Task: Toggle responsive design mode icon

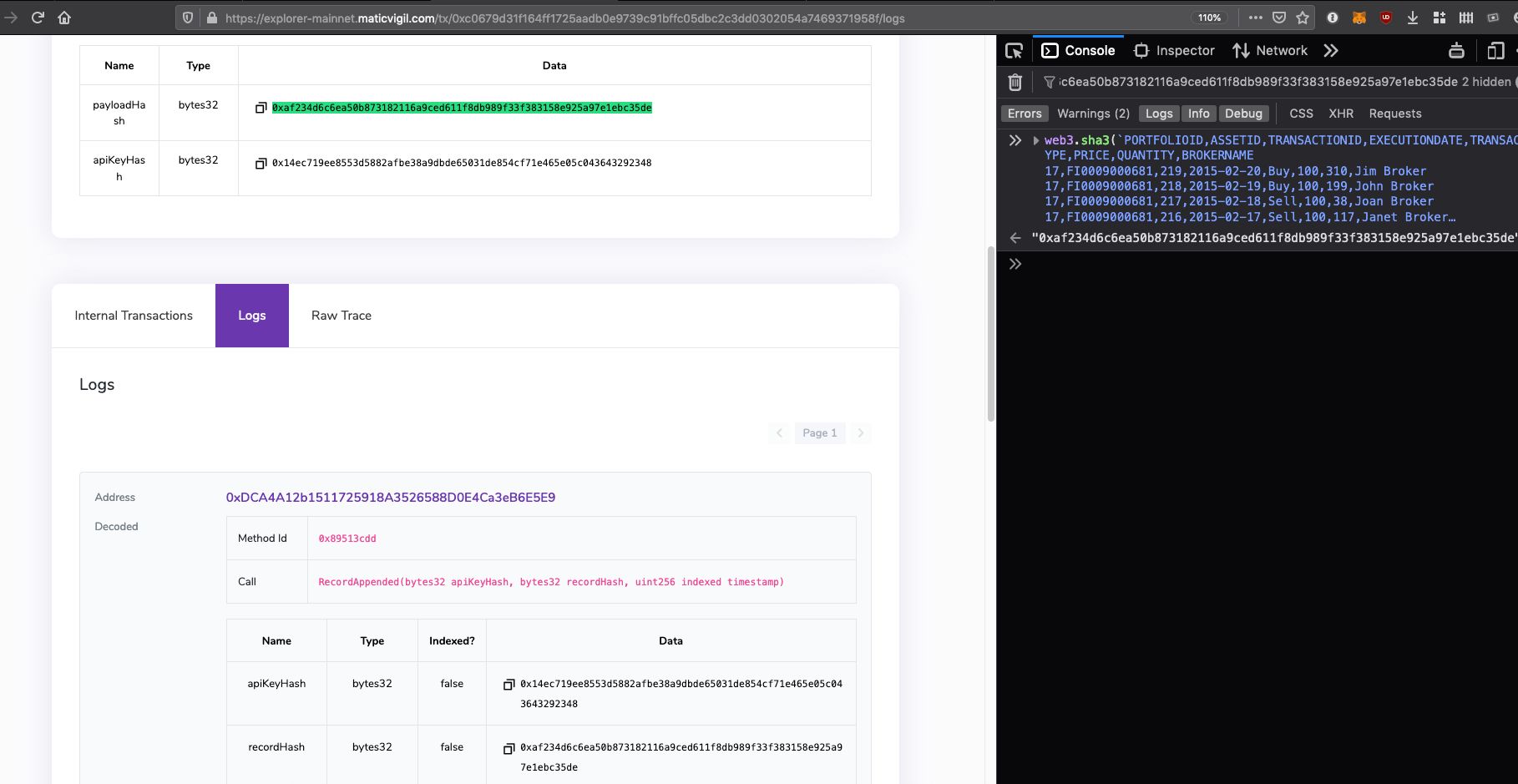Action: click(x=1495, y=51)
